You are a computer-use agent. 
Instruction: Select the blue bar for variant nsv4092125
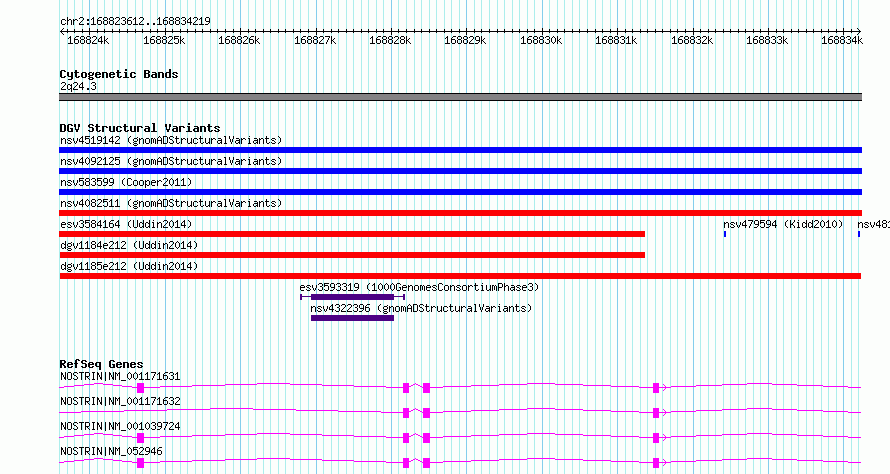coord(460,171)
